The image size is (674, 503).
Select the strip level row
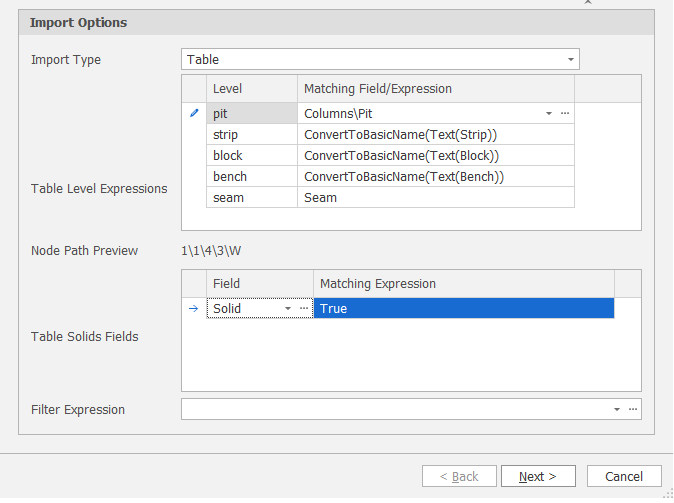click(251, 134)
